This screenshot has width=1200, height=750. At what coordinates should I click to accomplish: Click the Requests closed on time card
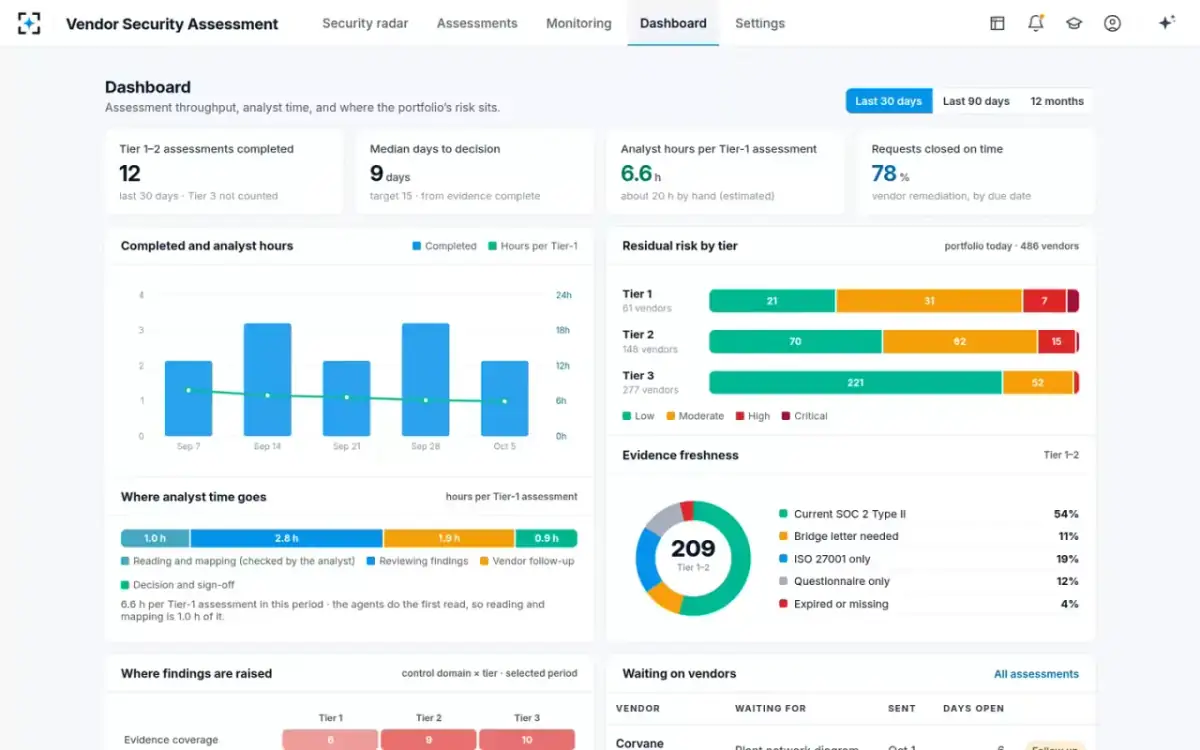[976, 172]
